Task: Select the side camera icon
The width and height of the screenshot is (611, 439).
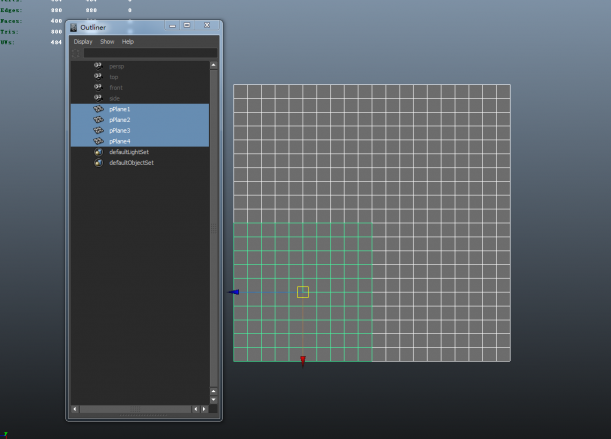Action: click(x=98, y=98)
